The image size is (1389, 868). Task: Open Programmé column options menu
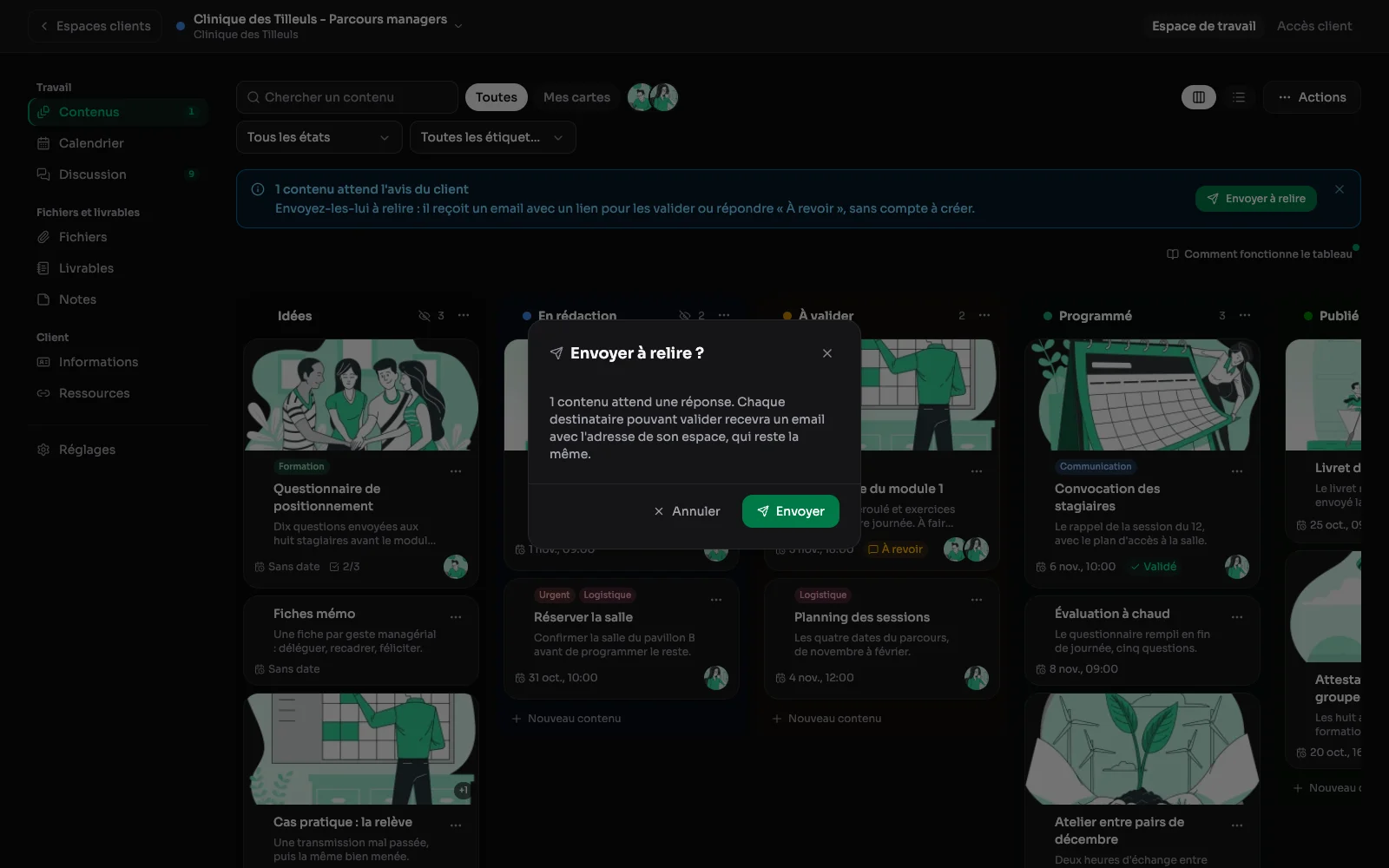click(1245, 316)
